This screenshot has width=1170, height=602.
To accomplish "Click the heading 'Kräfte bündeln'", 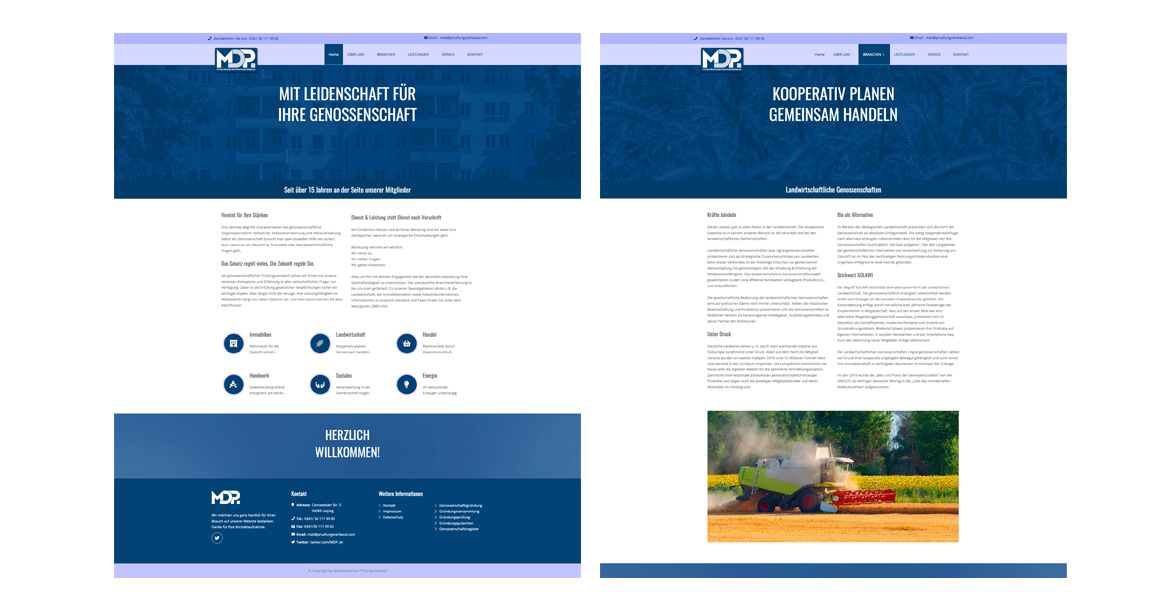I will [x=722, y=215].
